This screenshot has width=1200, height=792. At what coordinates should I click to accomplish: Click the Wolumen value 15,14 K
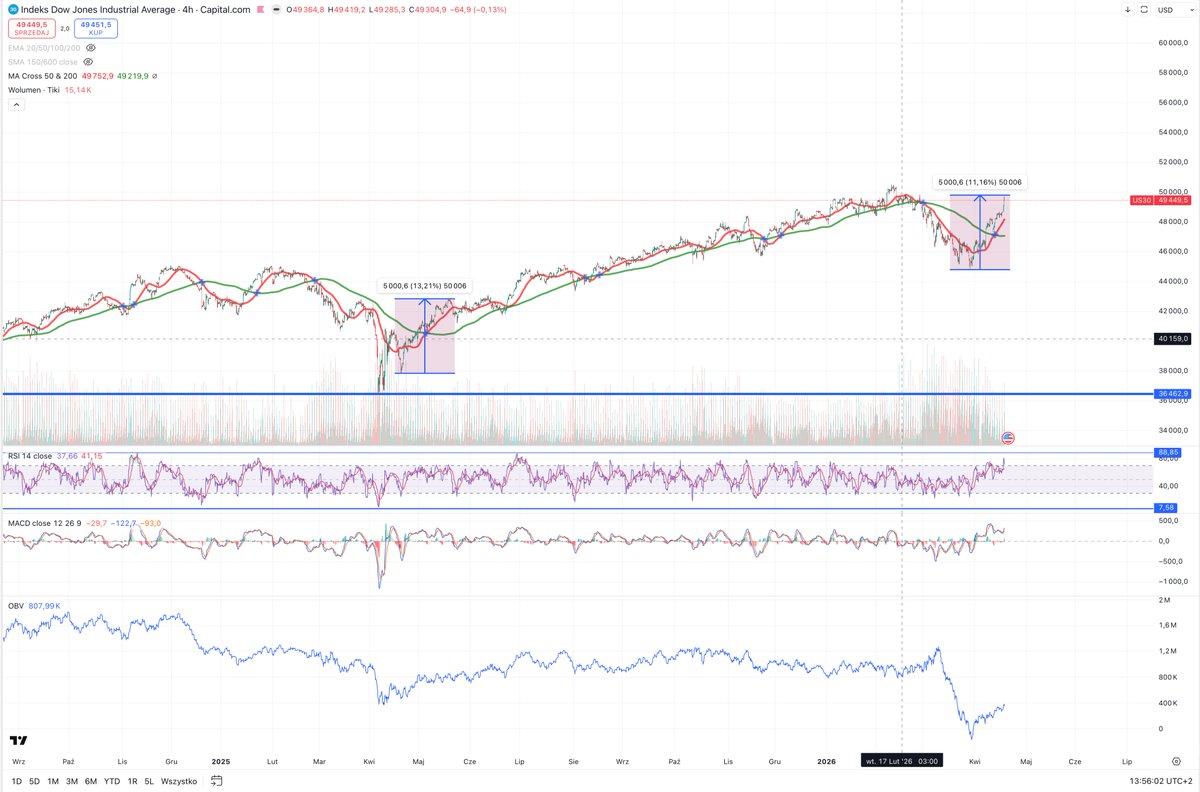coord(79,90)
